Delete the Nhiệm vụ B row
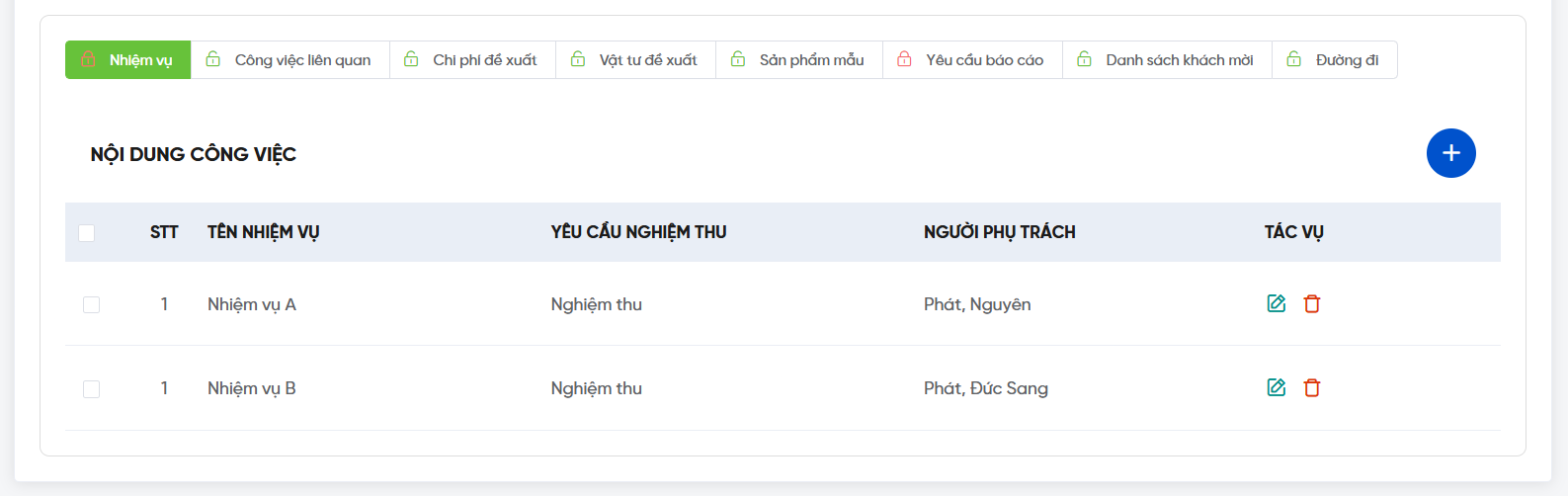This screenshot has height=496, width=1568. click(1311, 387)
